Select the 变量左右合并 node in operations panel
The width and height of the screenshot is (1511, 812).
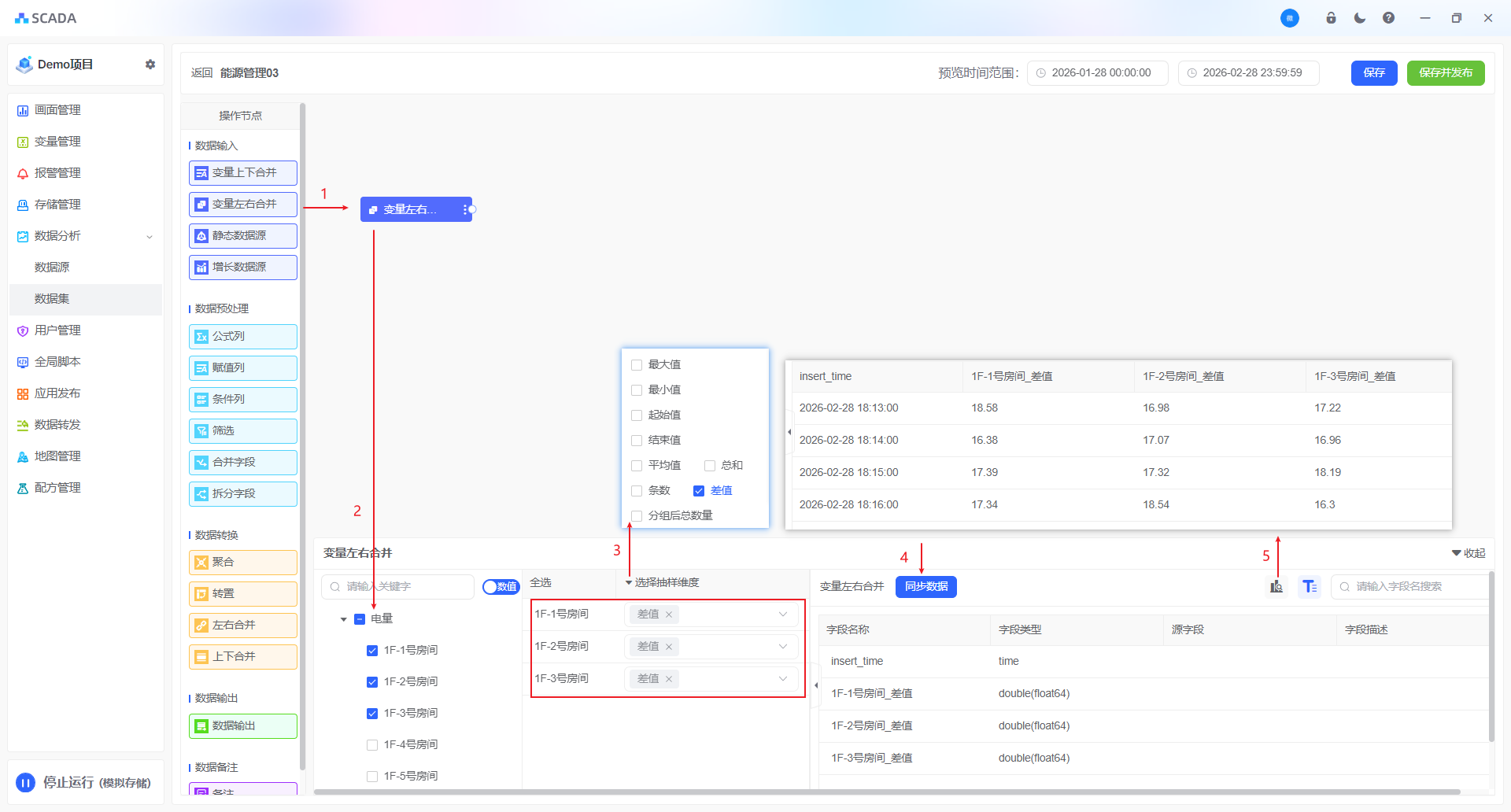[243, 205]
